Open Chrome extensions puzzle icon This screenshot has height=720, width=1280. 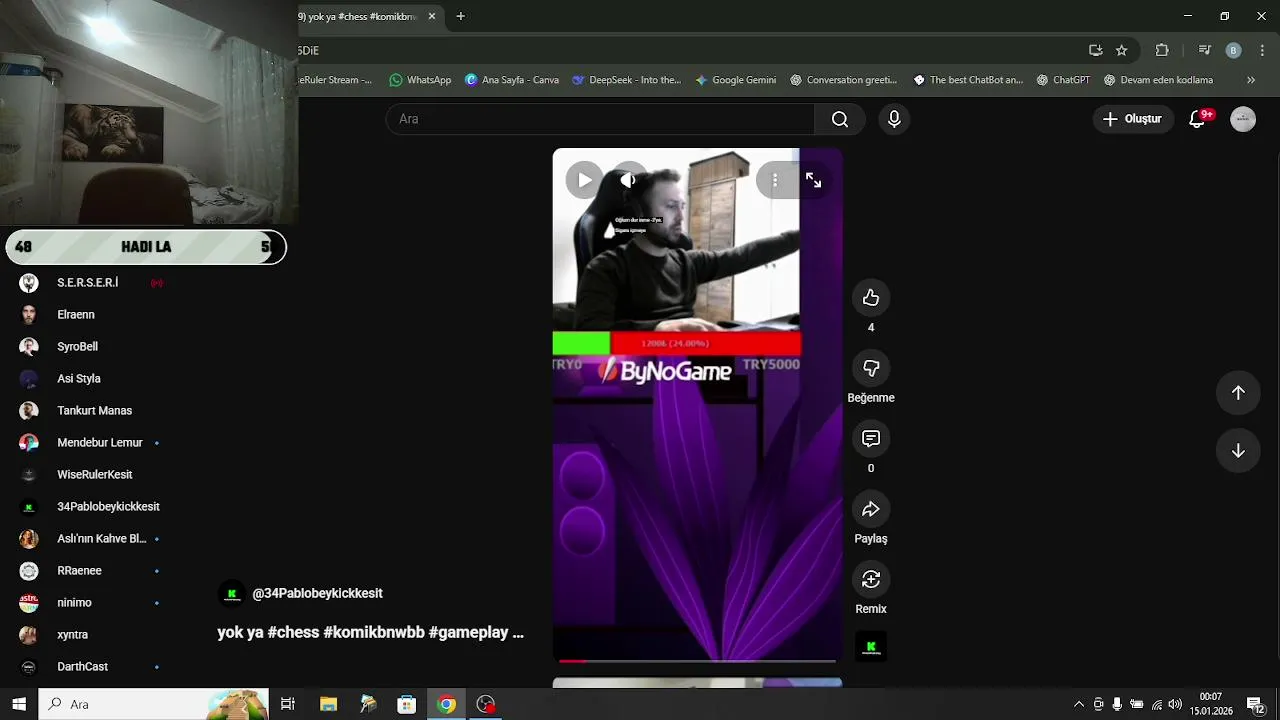1161,50
